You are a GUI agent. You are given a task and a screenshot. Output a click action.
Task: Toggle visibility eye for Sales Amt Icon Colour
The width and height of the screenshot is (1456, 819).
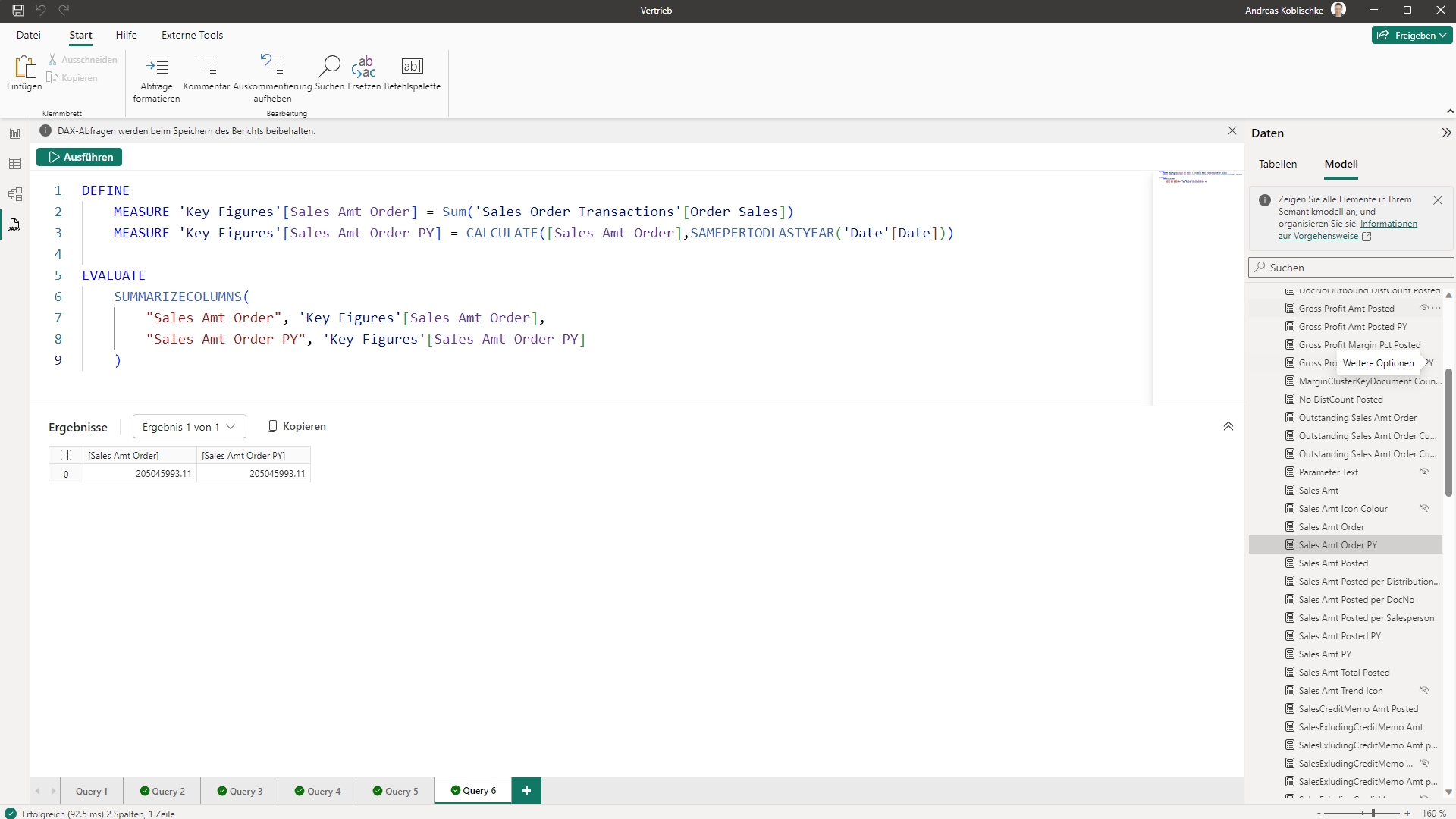(x=1424, y=509)
